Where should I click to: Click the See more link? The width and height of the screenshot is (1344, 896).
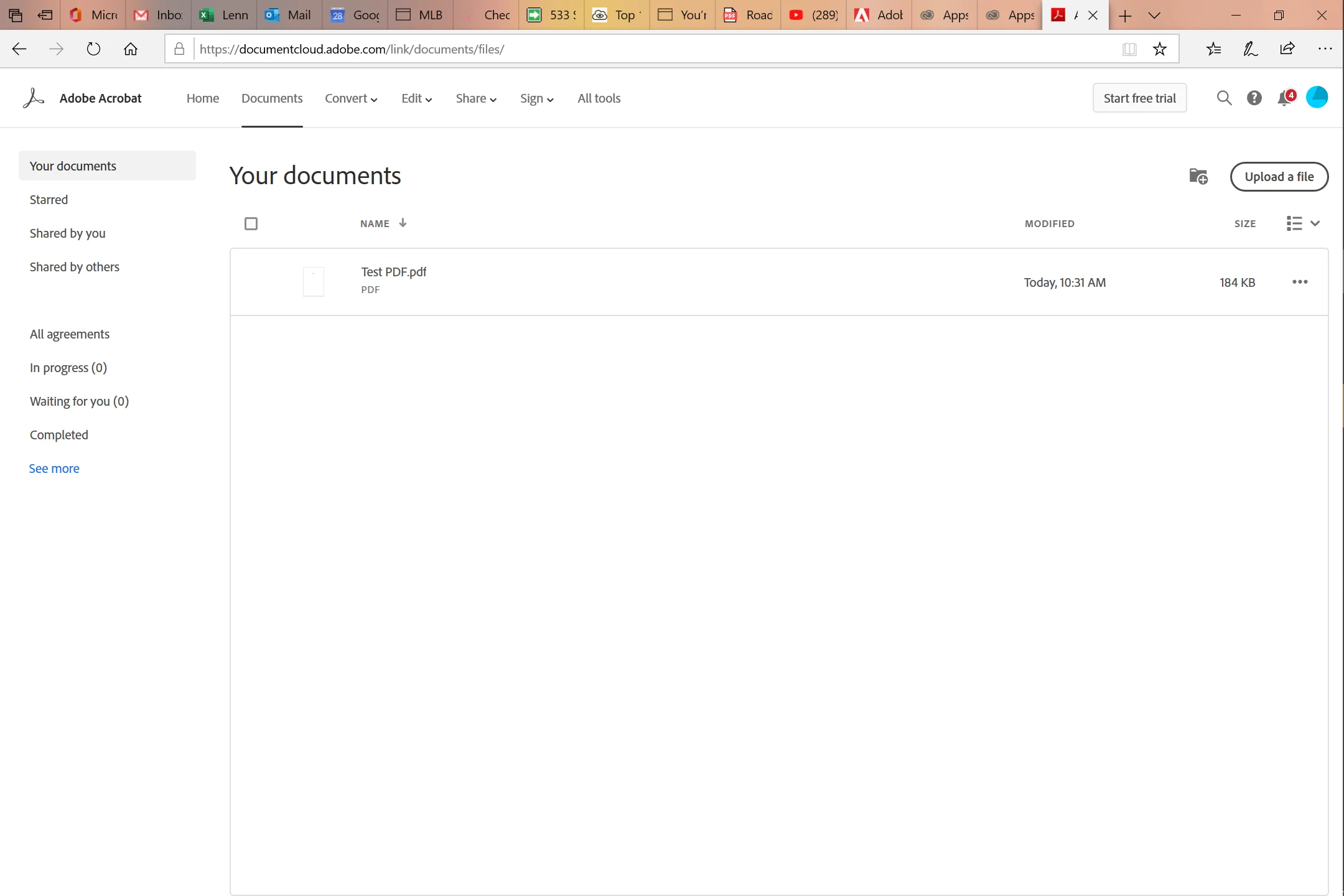54,469
